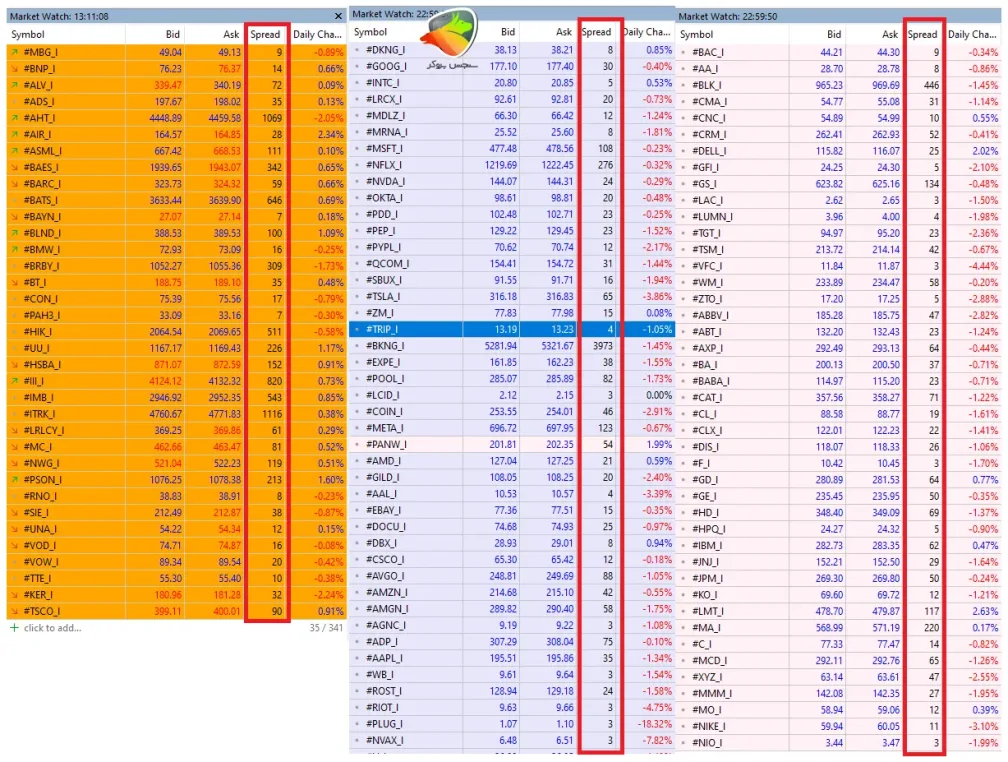
Task: Click #BKNG_I spread value 3973
Action: tap(602, 346)
